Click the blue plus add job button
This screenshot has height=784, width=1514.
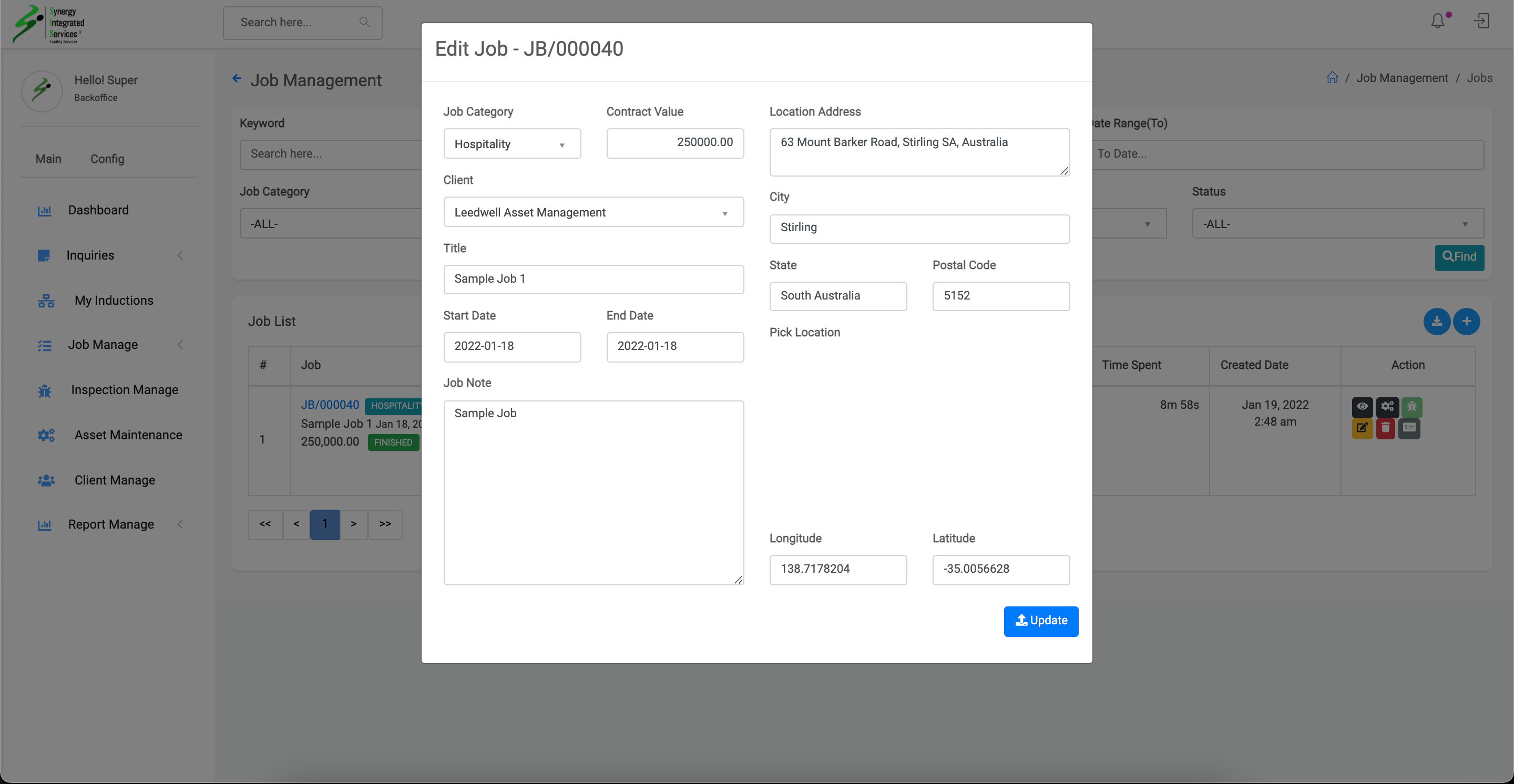1466,321
